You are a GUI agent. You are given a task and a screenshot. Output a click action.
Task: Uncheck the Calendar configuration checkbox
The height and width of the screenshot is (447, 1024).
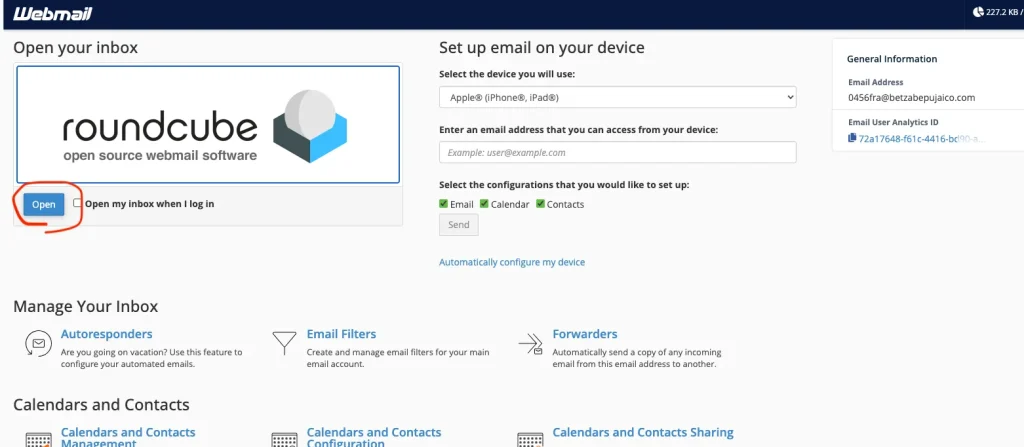[x=484, y=204]
